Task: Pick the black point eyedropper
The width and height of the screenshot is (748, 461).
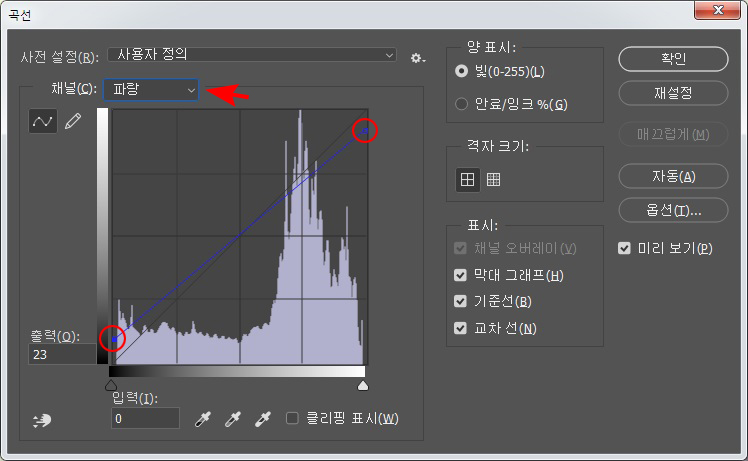Action: pyautogui.click(x=203, y=419)
